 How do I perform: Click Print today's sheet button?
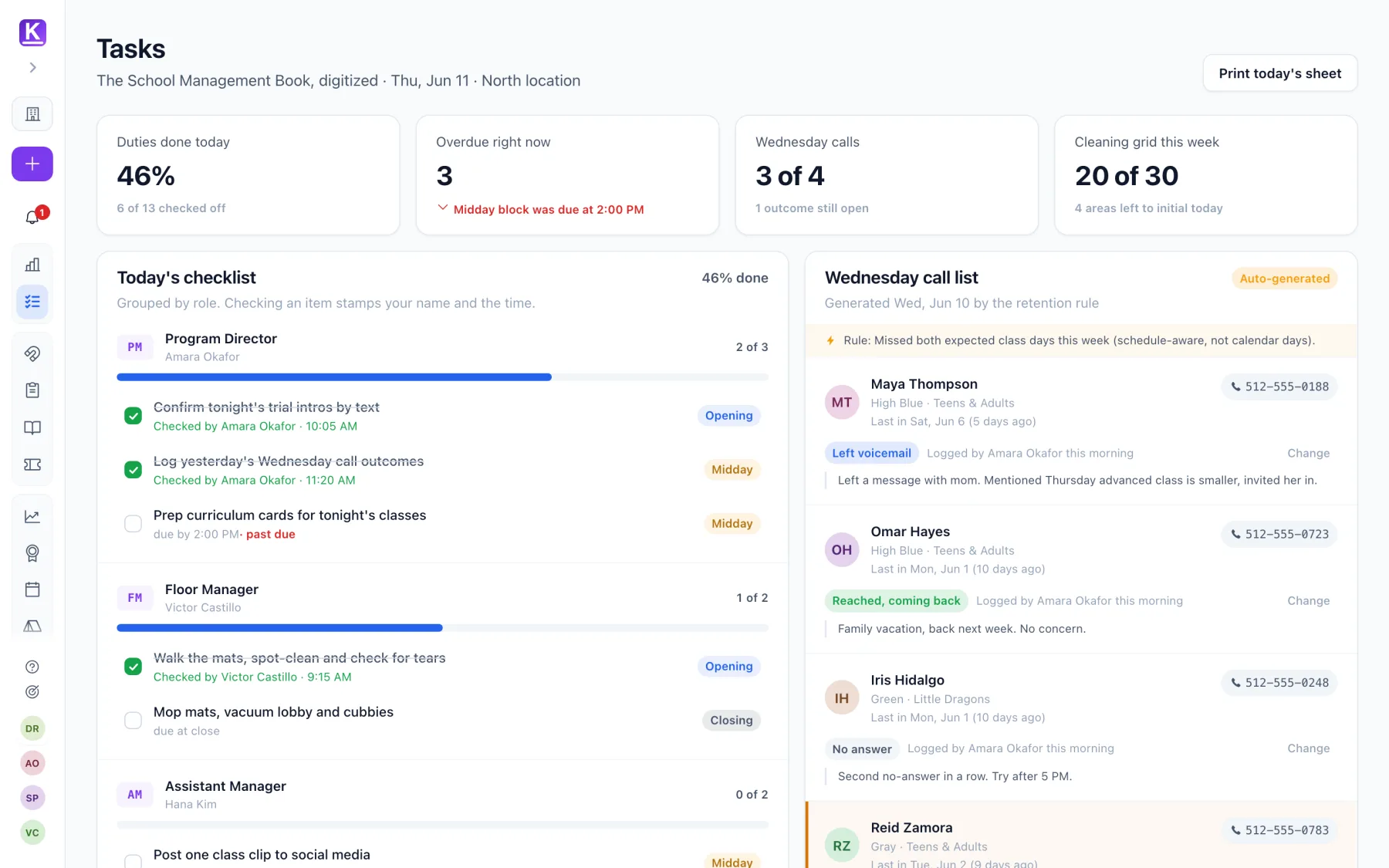click(1280, 73)
